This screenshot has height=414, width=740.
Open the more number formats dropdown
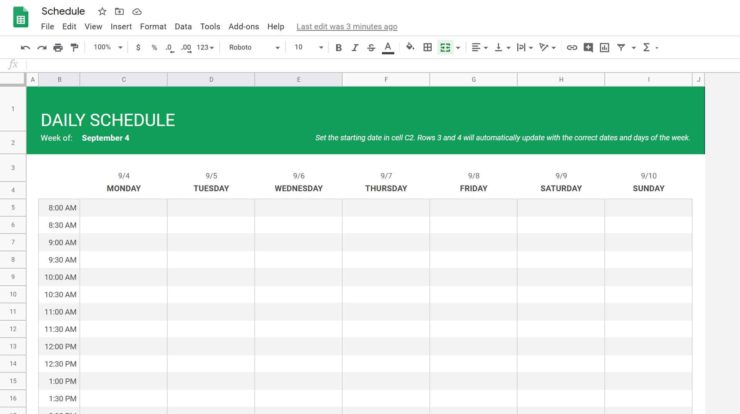coord(205,48)
